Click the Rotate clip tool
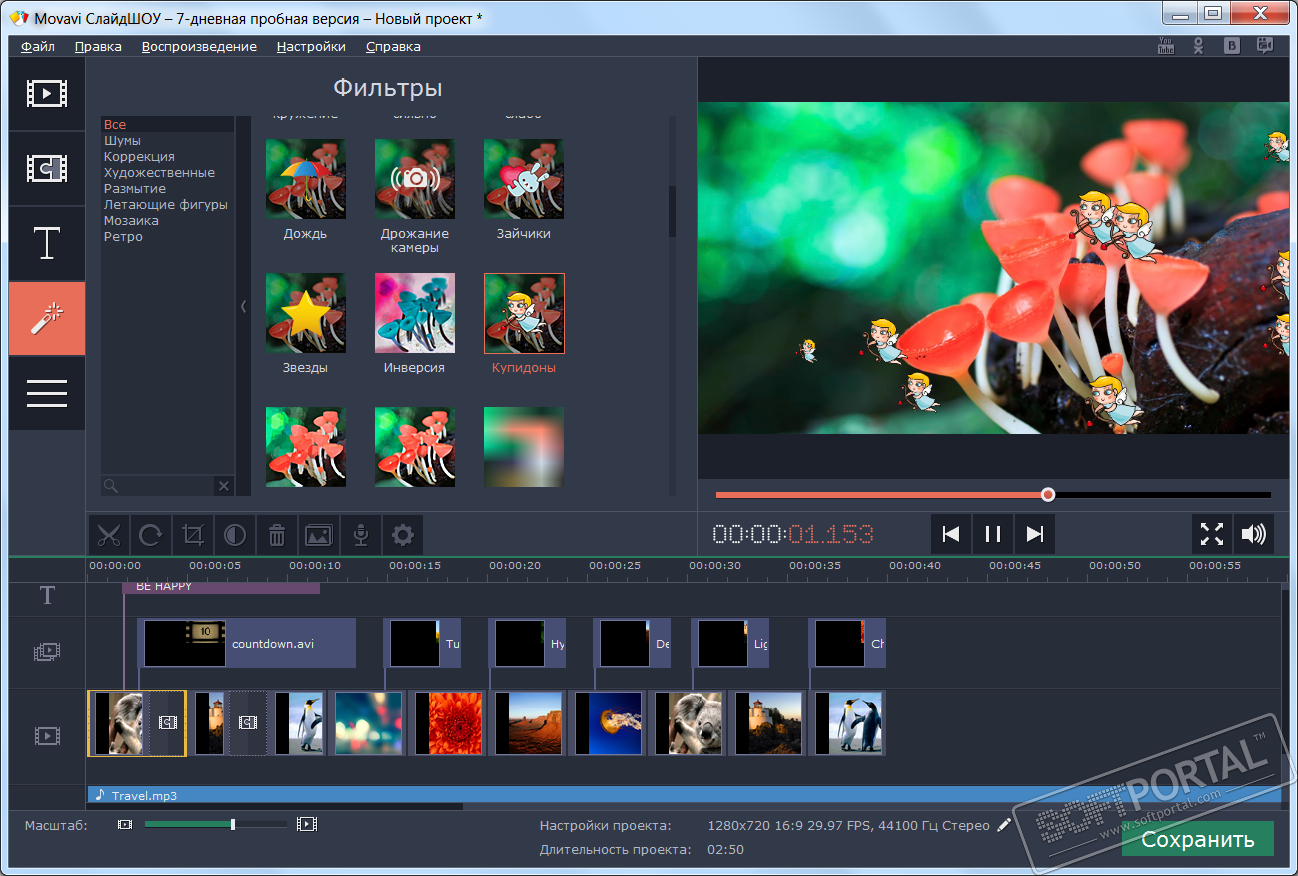This screenshot has width=1298, height=876. click(x=151, y=535)
